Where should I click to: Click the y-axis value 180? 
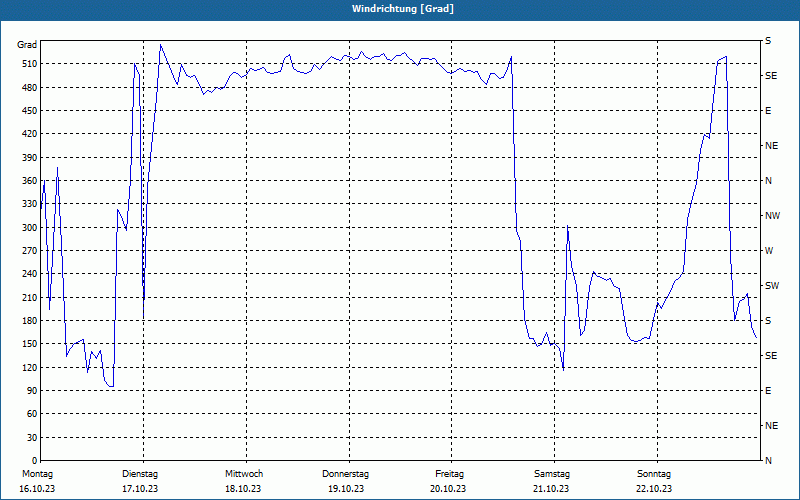pyautogui.click(x=29, y=321)
